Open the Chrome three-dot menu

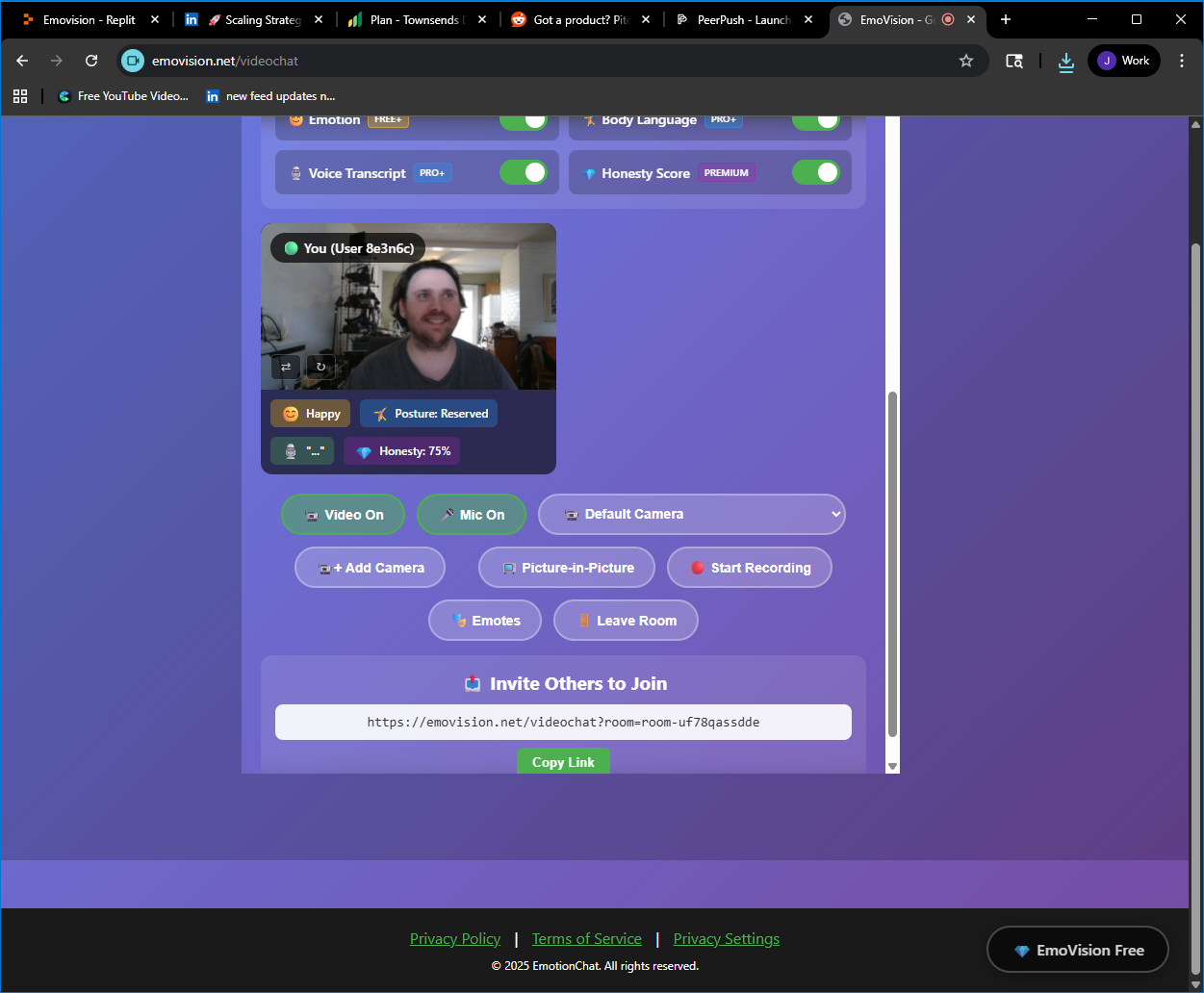click(x=1182, y=60)
